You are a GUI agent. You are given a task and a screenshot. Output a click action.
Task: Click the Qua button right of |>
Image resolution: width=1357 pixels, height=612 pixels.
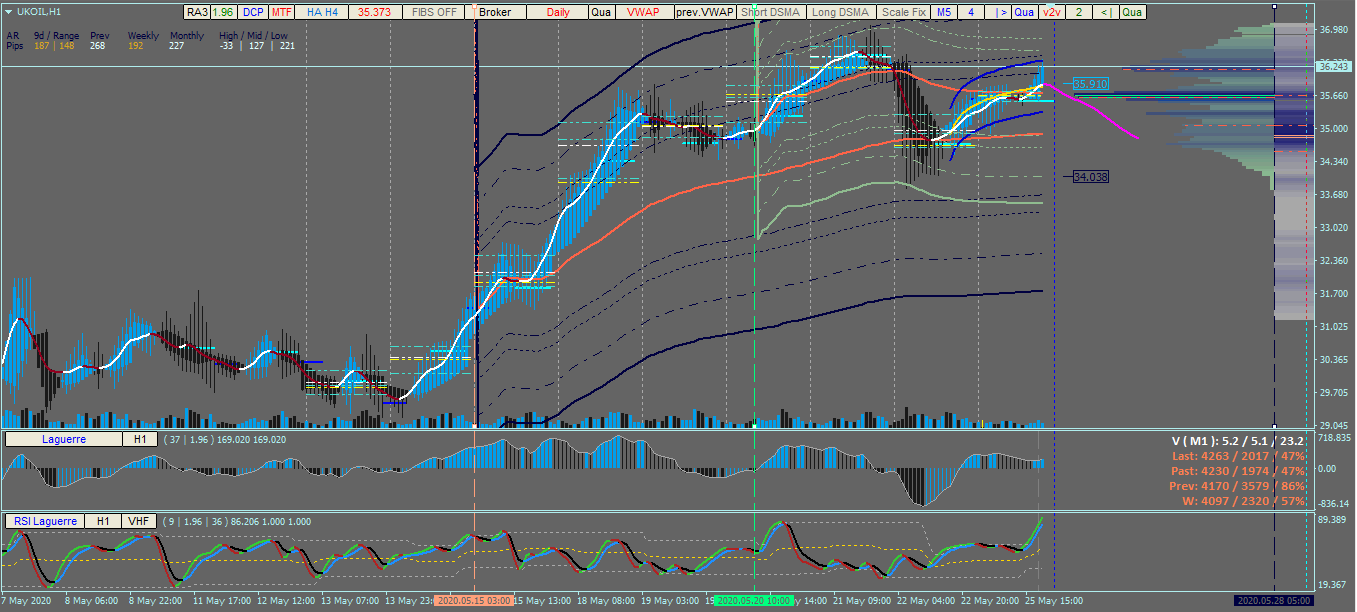(1024, 13)
